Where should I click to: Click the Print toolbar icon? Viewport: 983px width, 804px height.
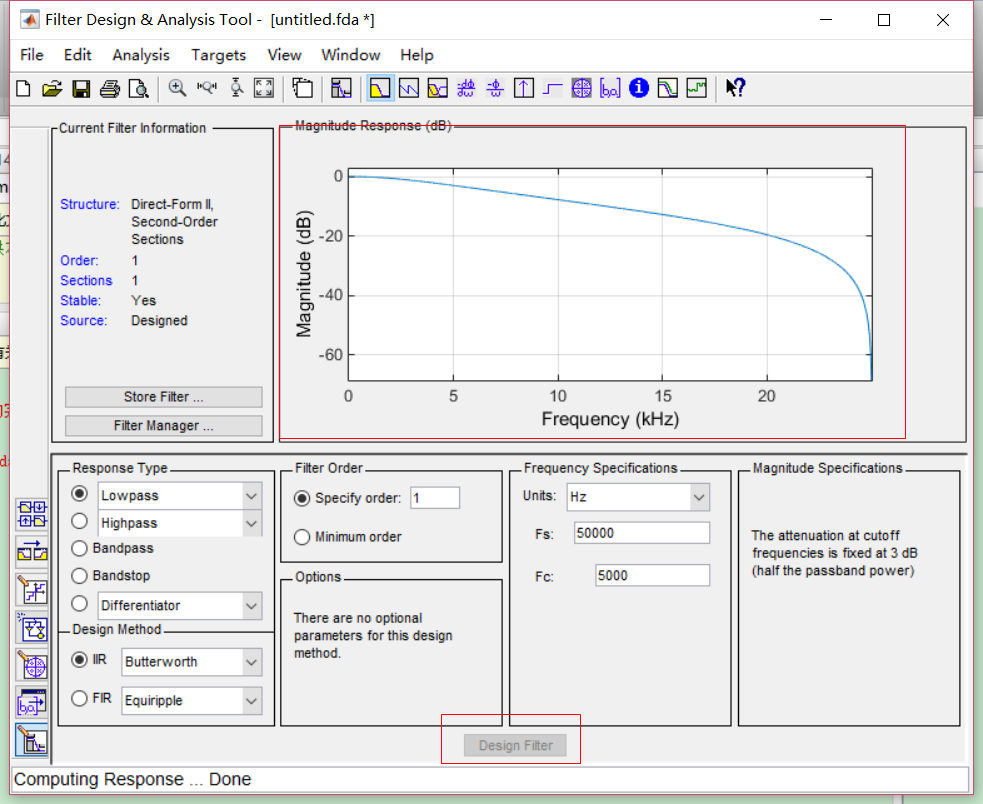110,88
